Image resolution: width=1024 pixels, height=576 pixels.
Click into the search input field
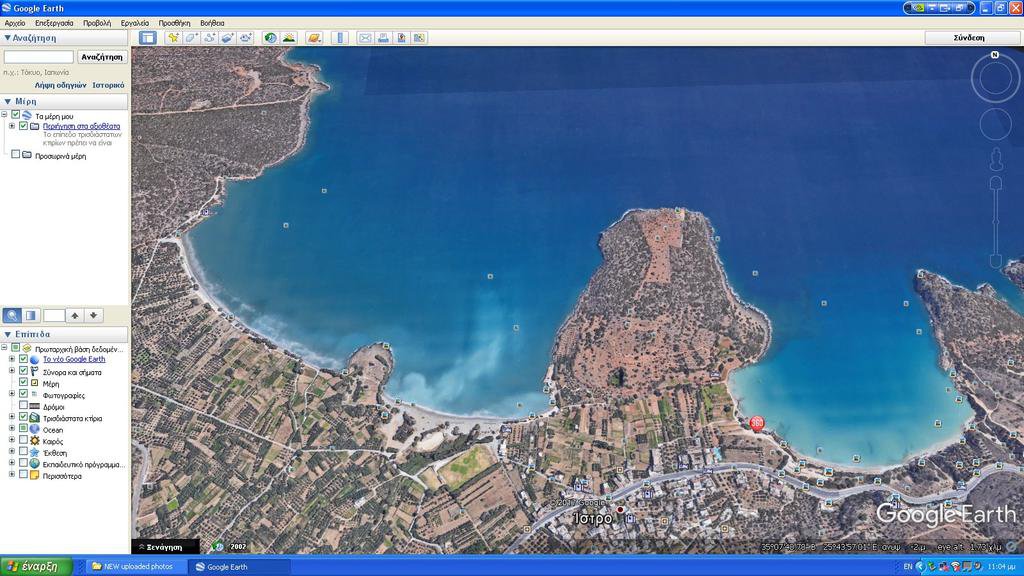[39, 57]
